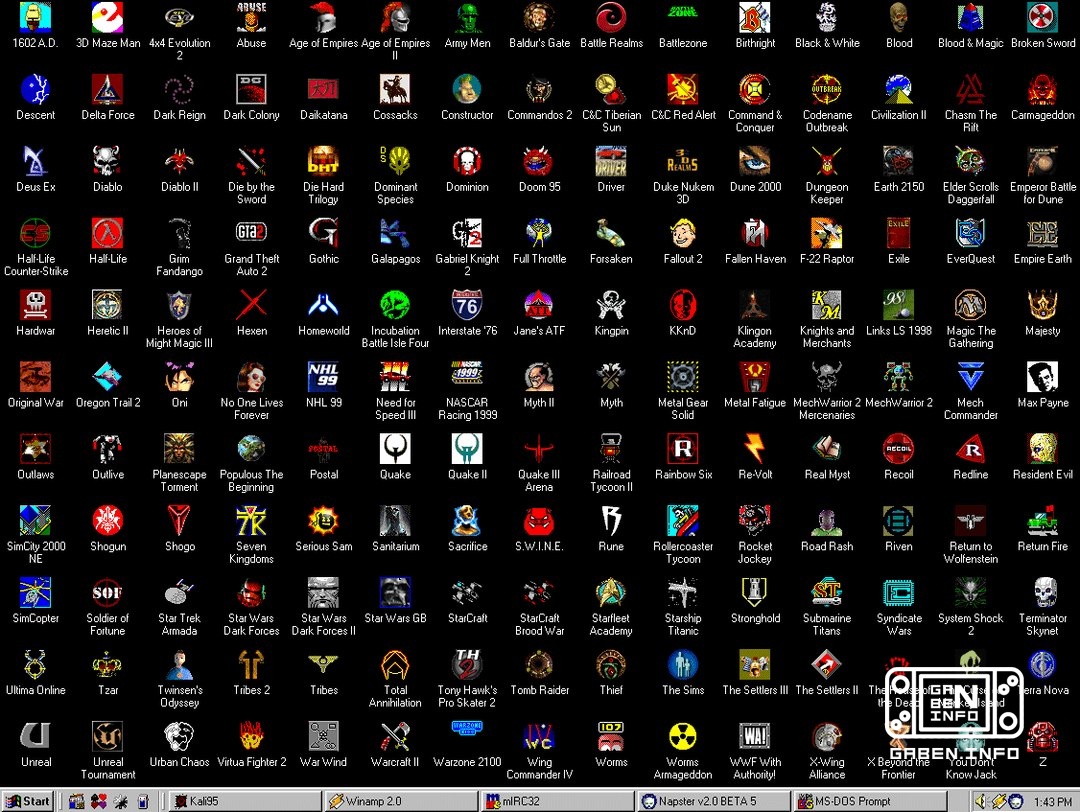Click the StarCraft Brood War icon
1080x812 pixels.
click(539, 592)
